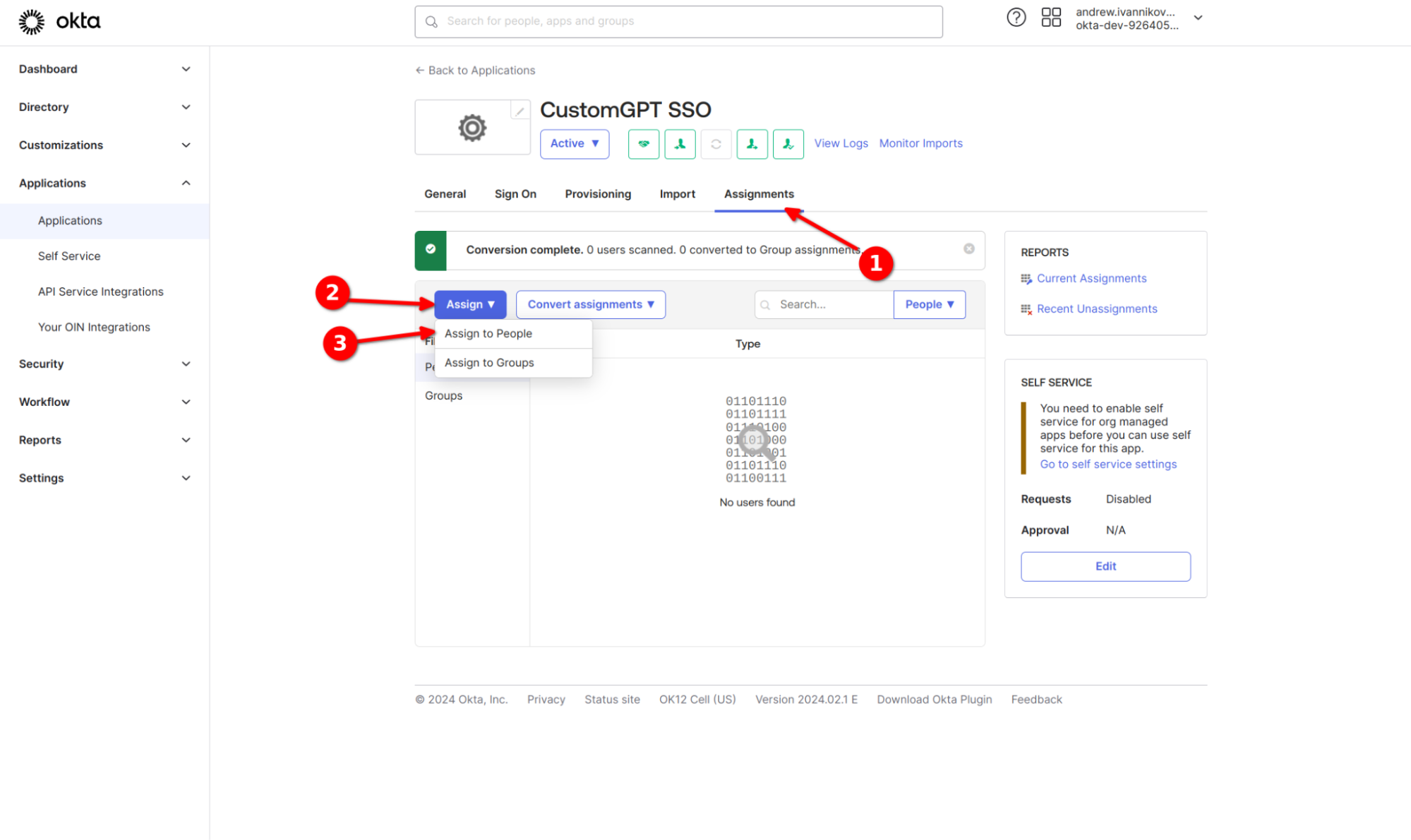This screenshot has height=840, width=1411.
Task: Select Assign to People option
Action: (x=488, y=333)
